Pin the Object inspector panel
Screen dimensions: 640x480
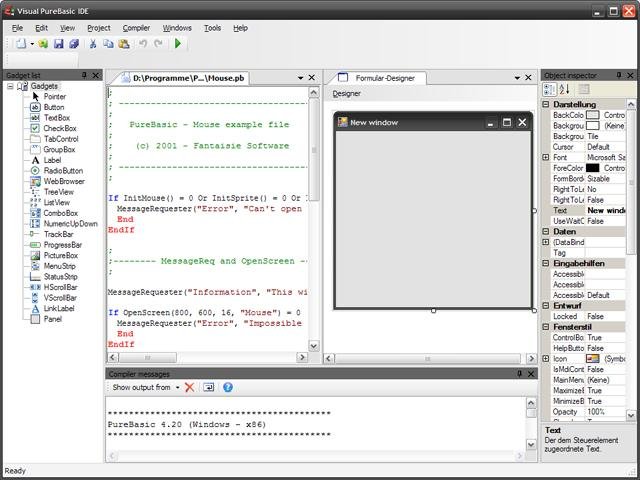[x=619, y=75]
